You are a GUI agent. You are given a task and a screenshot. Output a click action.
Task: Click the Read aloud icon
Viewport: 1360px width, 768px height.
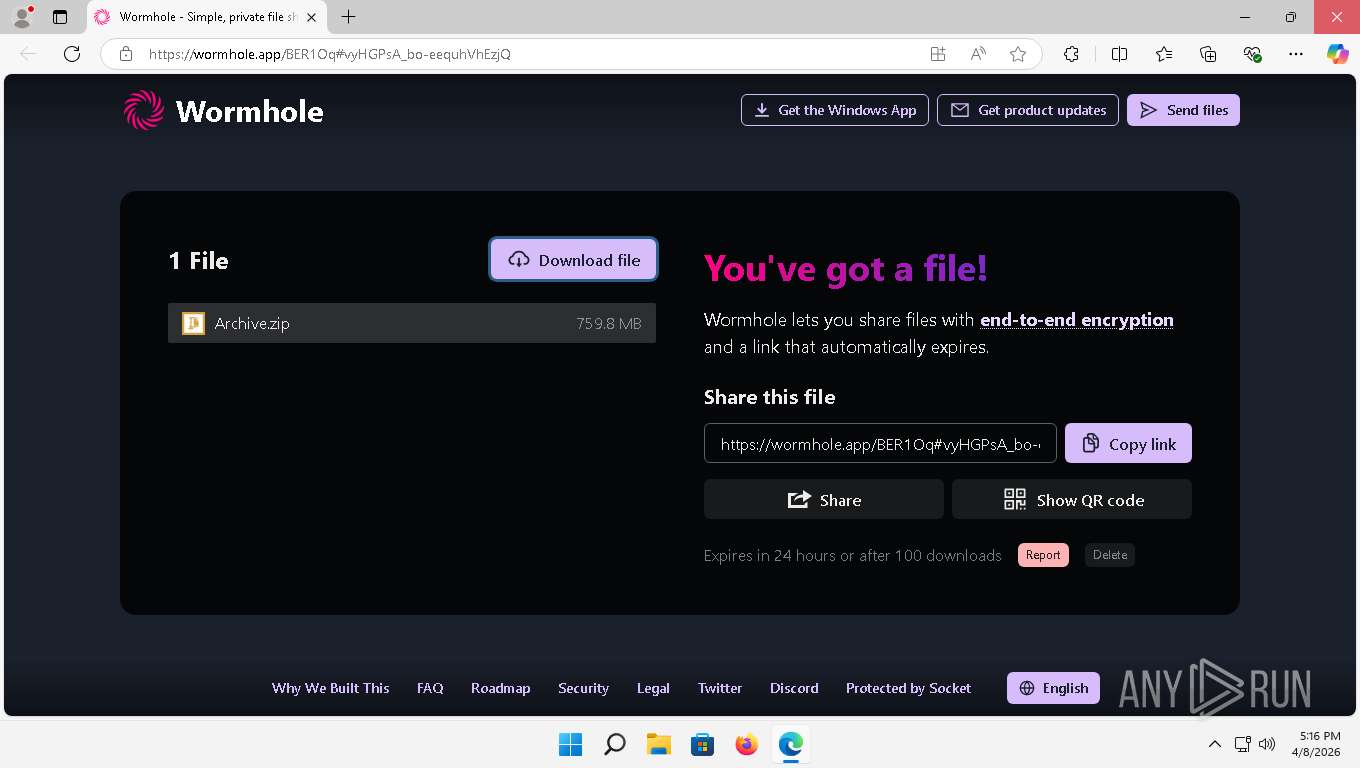click(x=978, y=54)
